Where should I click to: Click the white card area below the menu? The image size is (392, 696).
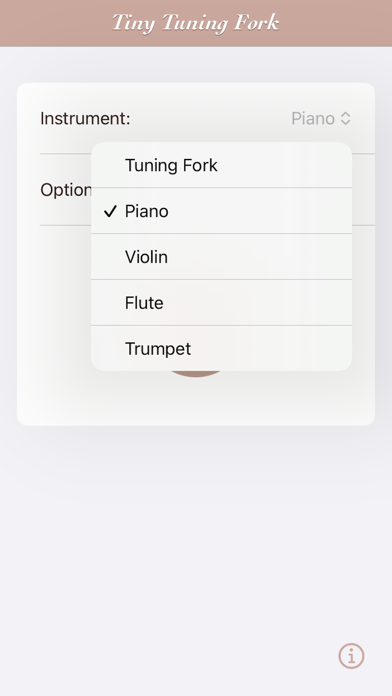(x=196, y=399)
